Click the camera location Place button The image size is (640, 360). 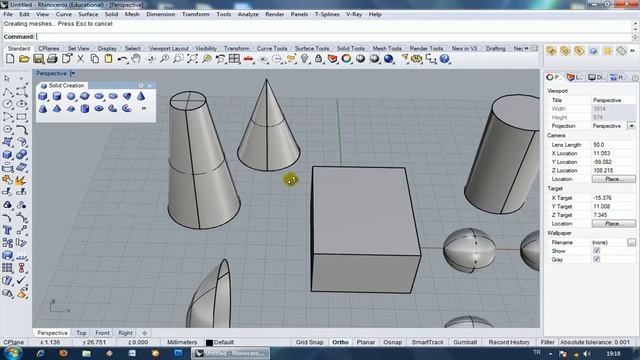(613, 179)
